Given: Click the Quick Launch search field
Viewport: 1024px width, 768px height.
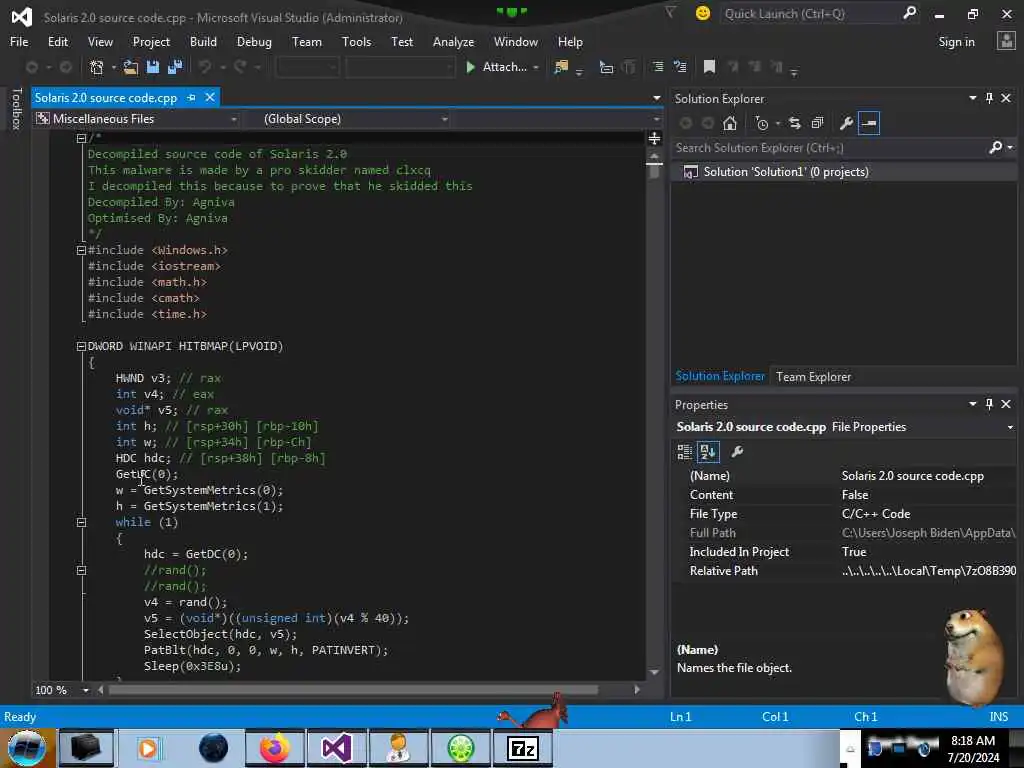Looking at the screenshot, I should point(810,14).
